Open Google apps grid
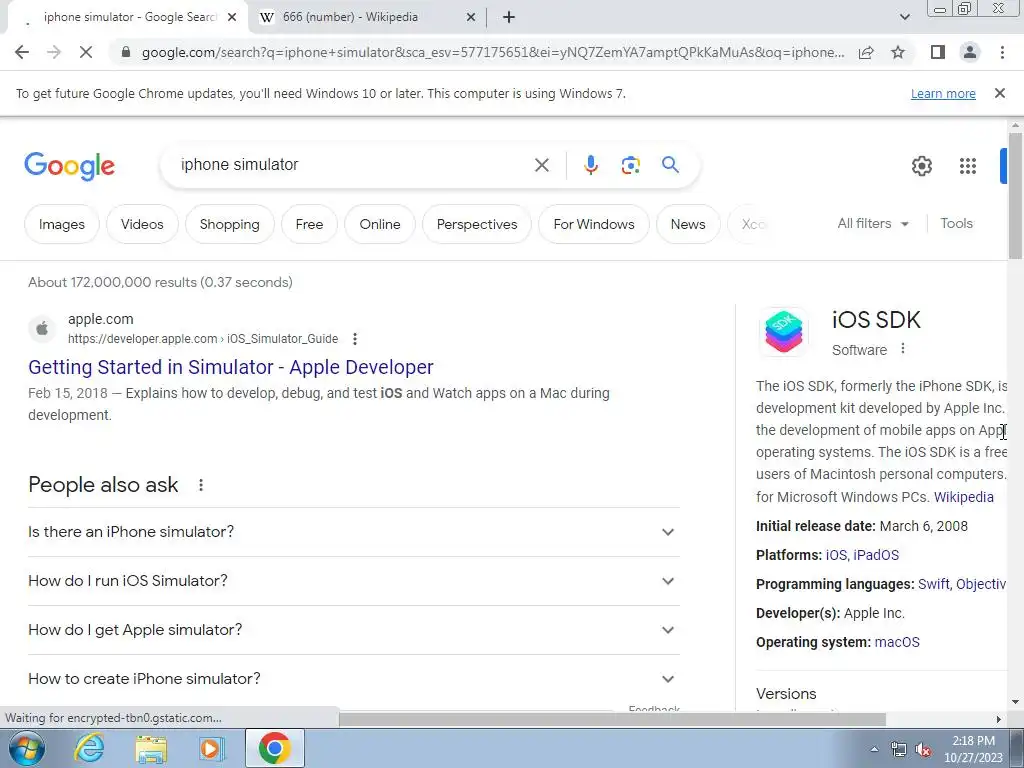Viewport: 1024px width, 768px height. coord(967,166)
